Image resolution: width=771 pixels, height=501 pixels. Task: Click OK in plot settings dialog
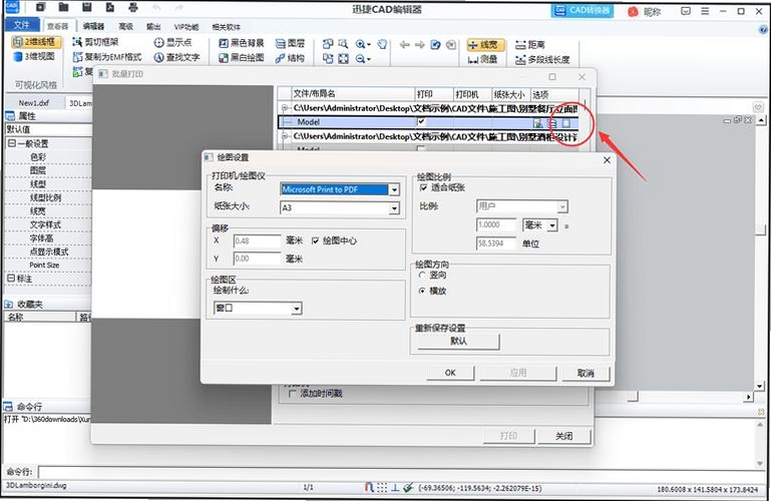(x=450, y=373)
